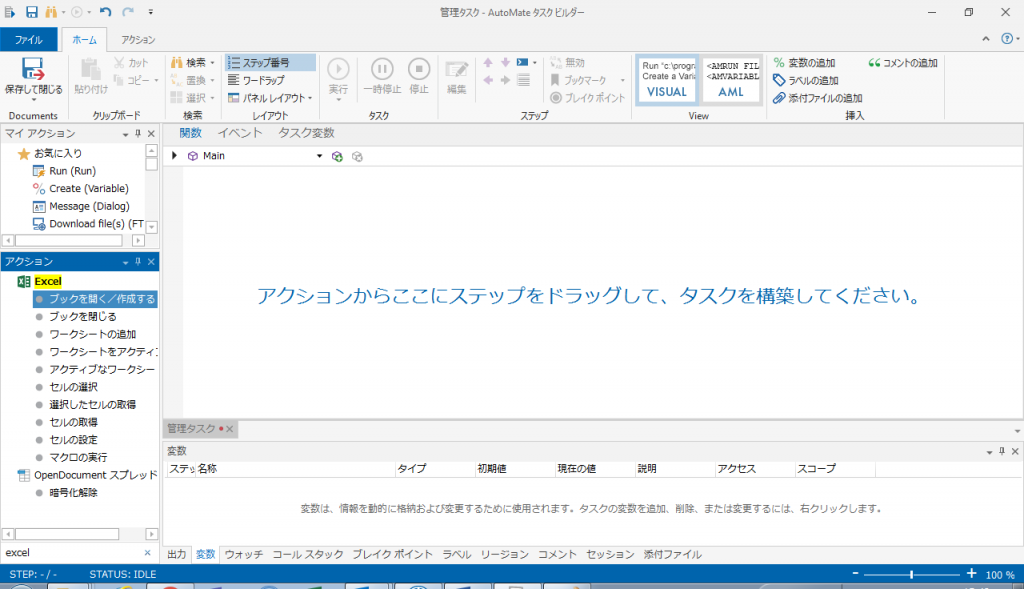Viewport: 1024px width, 589px height.
Task: Click the Bookmark icon in Steps group
Action: (x=555, y=80)
